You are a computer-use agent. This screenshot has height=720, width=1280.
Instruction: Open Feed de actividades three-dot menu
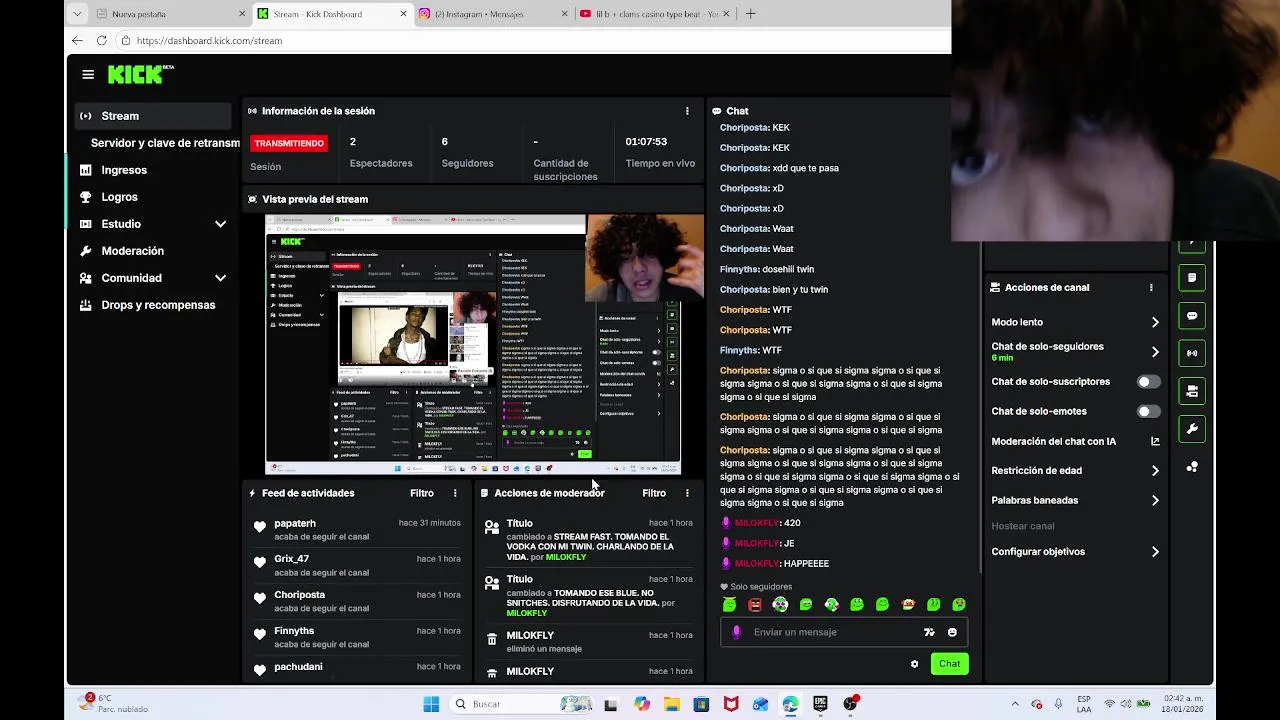click(x=455, y=493)
